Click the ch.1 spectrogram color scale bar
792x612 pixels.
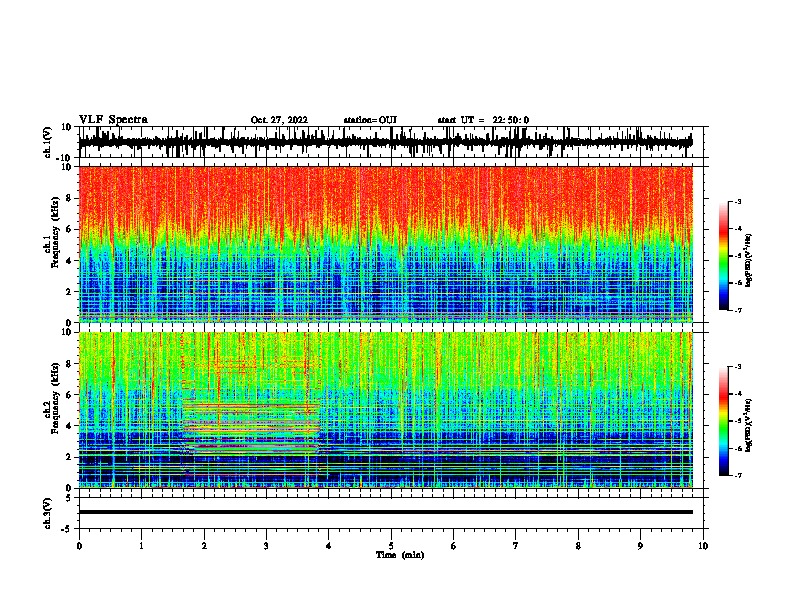point(723,256)
